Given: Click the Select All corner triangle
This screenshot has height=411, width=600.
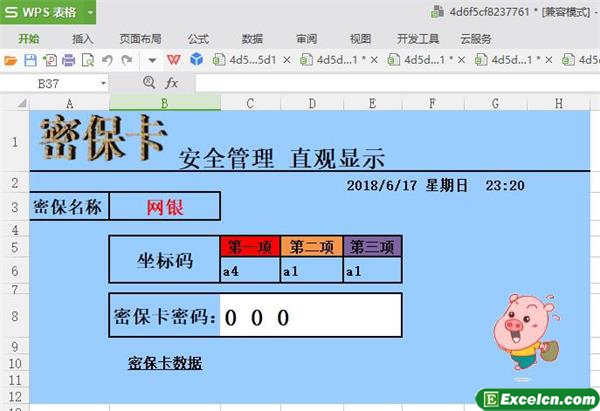Looking at the screenshot, I should [22, 103].
